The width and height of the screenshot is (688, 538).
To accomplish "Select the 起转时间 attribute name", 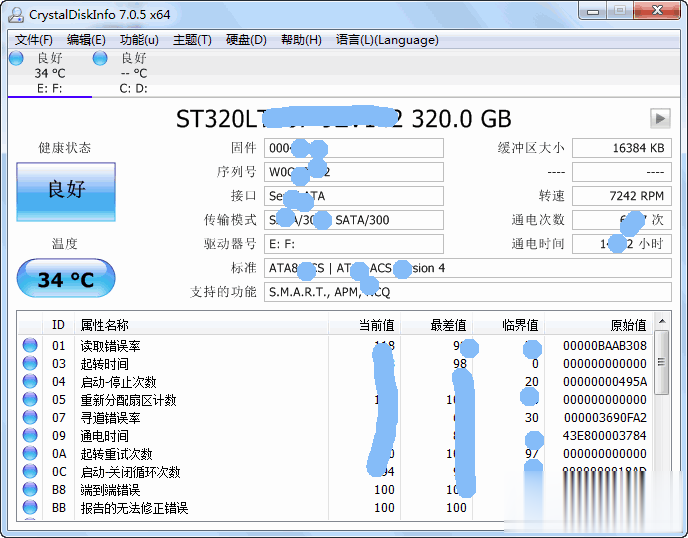I will tap(104, 364).
